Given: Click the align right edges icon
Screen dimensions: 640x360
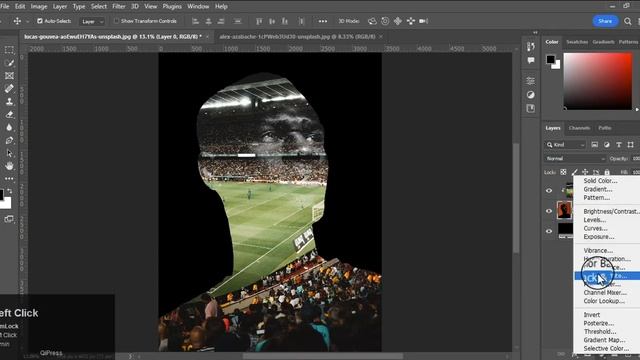Looking at the screenshot, I should click(x=221, y=21).
